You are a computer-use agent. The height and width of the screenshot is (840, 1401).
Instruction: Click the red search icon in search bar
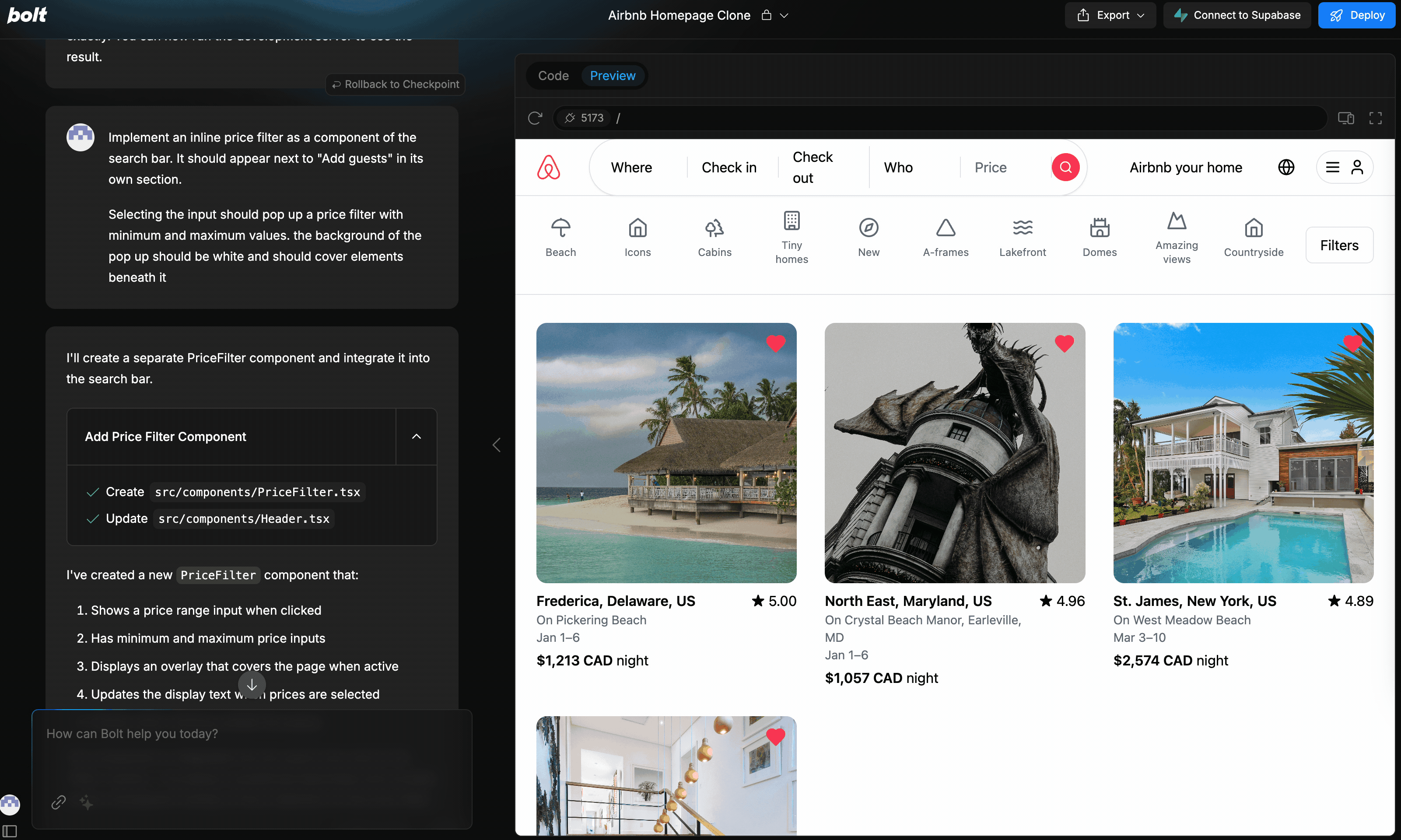click(1065, 167)
